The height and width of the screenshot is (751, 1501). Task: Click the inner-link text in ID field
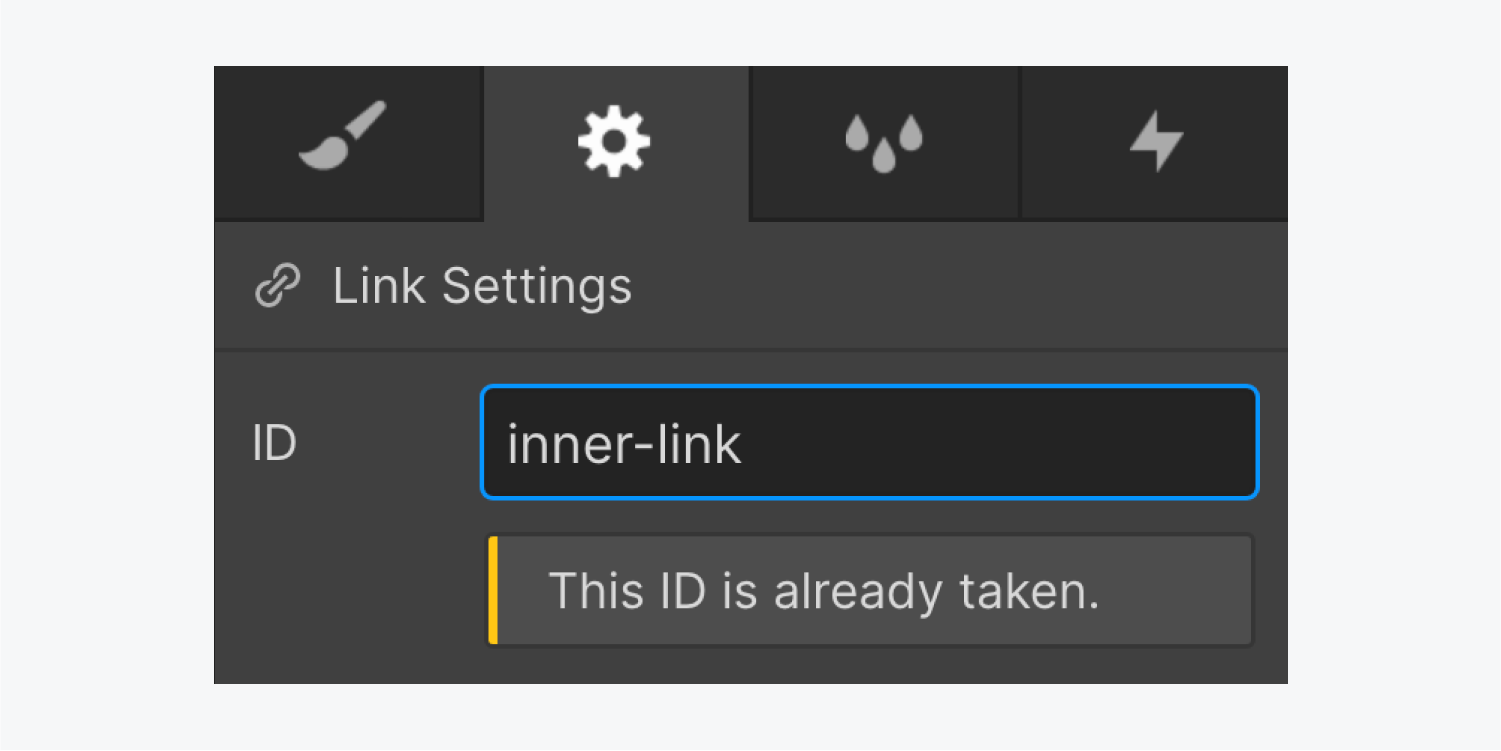coord(624,445)
